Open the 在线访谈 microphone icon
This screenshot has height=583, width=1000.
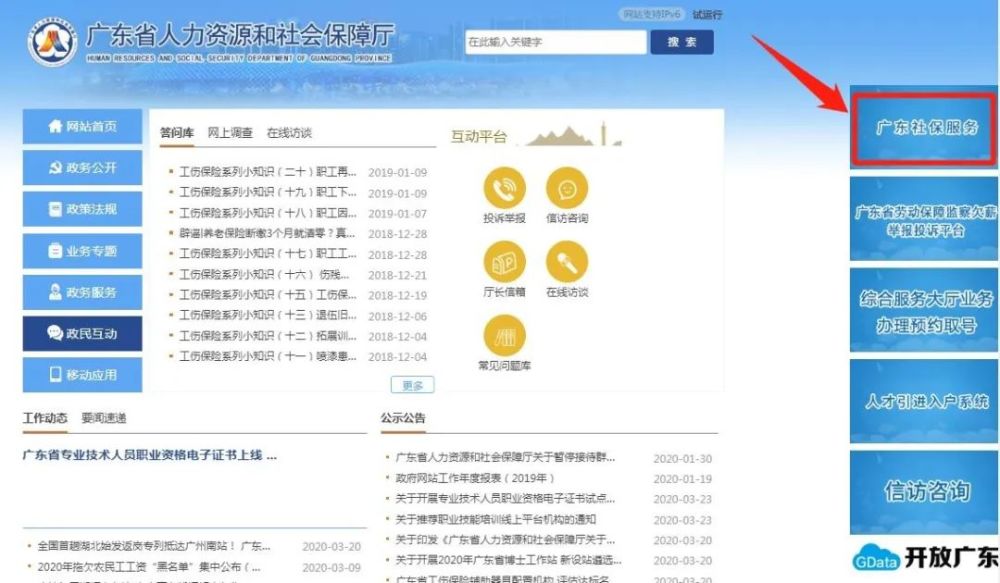click(567, 262)
